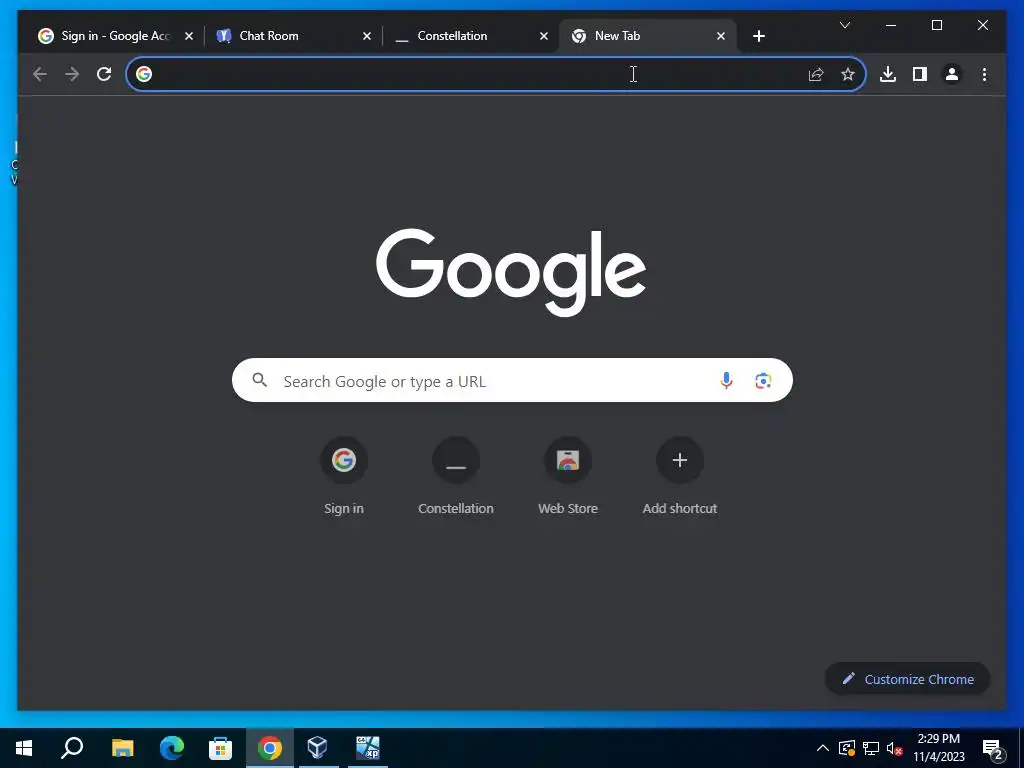The width and height of the screenshot is (1024, 768).
Task: Share this page icon in address bar
Action: pyautogui.click(x=816, y=74)
